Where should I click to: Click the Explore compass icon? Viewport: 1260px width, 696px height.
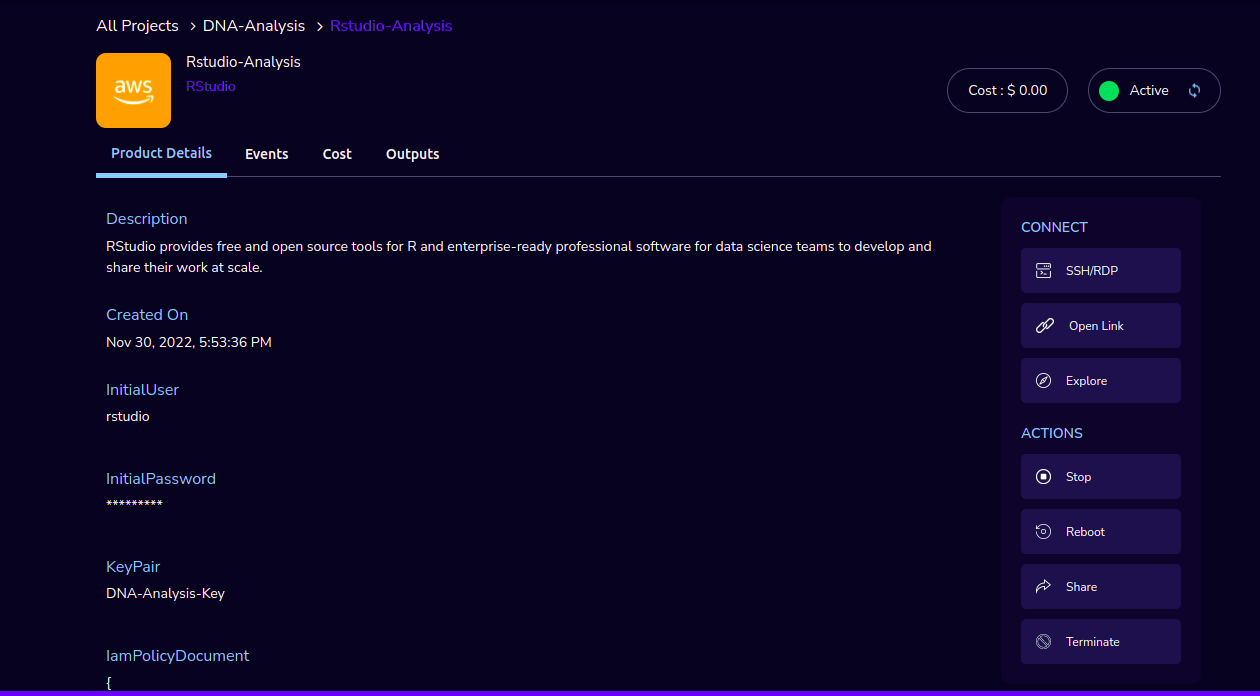coord(1043,381)
